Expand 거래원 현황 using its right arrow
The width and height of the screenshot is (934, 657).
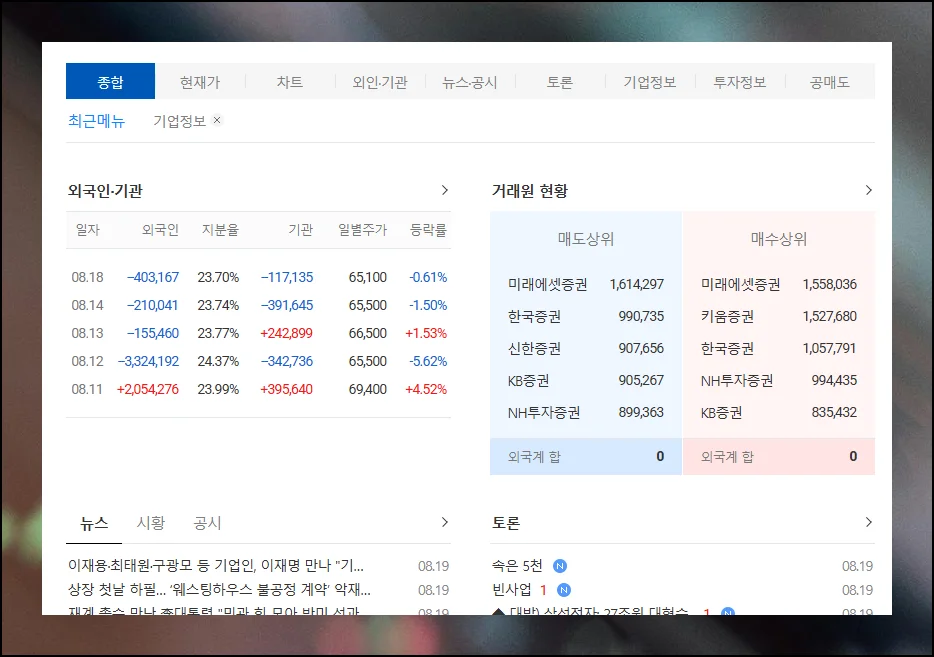(869, 189)
